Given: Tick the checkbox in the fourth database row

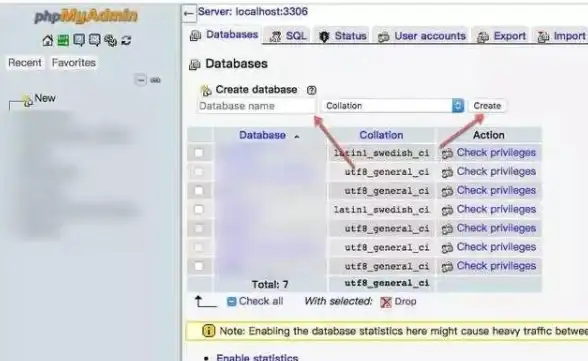Looking at the screenshot, I should (199, 210).
